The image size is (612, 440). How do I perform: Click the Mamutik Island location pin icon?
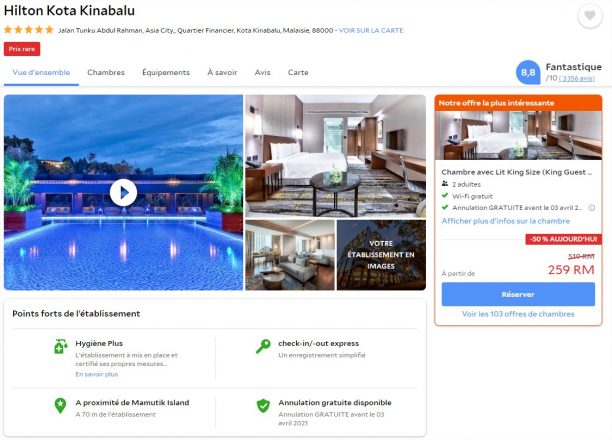[x=60, y=406]
